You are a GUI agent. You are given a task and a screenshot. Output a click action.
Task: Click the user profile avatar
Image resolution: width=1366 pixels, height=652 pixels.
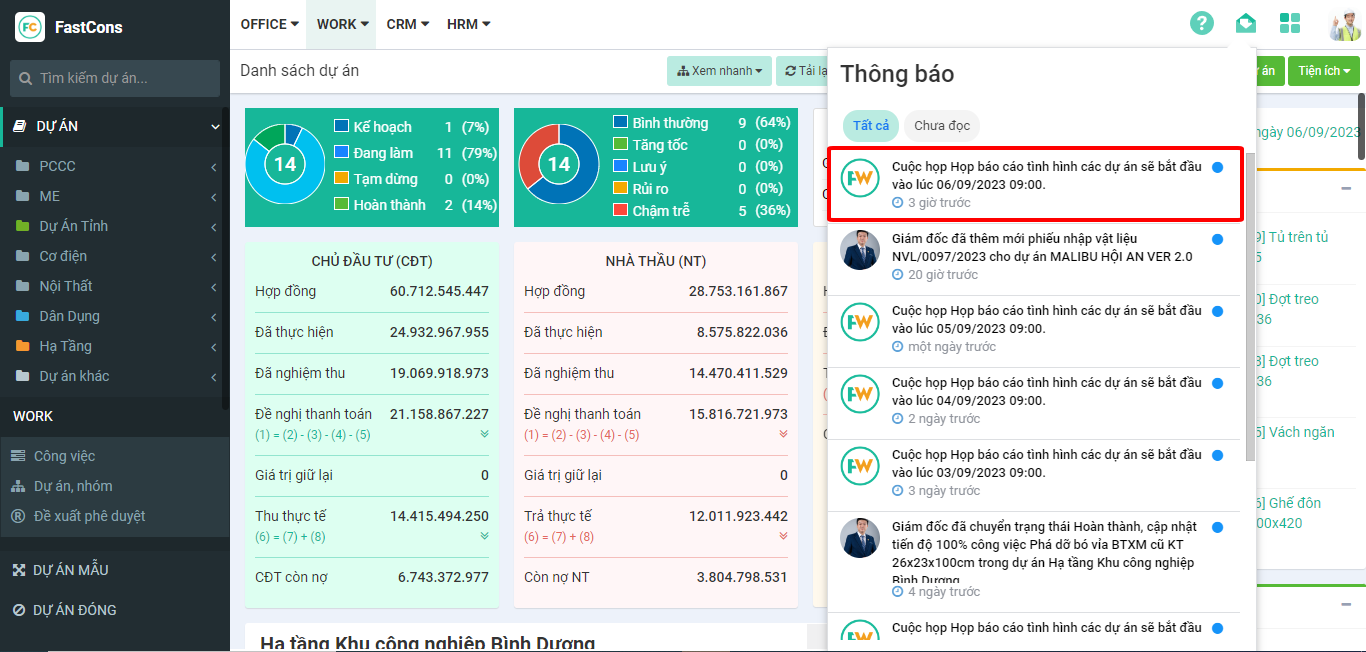[x=1344, y=24]
